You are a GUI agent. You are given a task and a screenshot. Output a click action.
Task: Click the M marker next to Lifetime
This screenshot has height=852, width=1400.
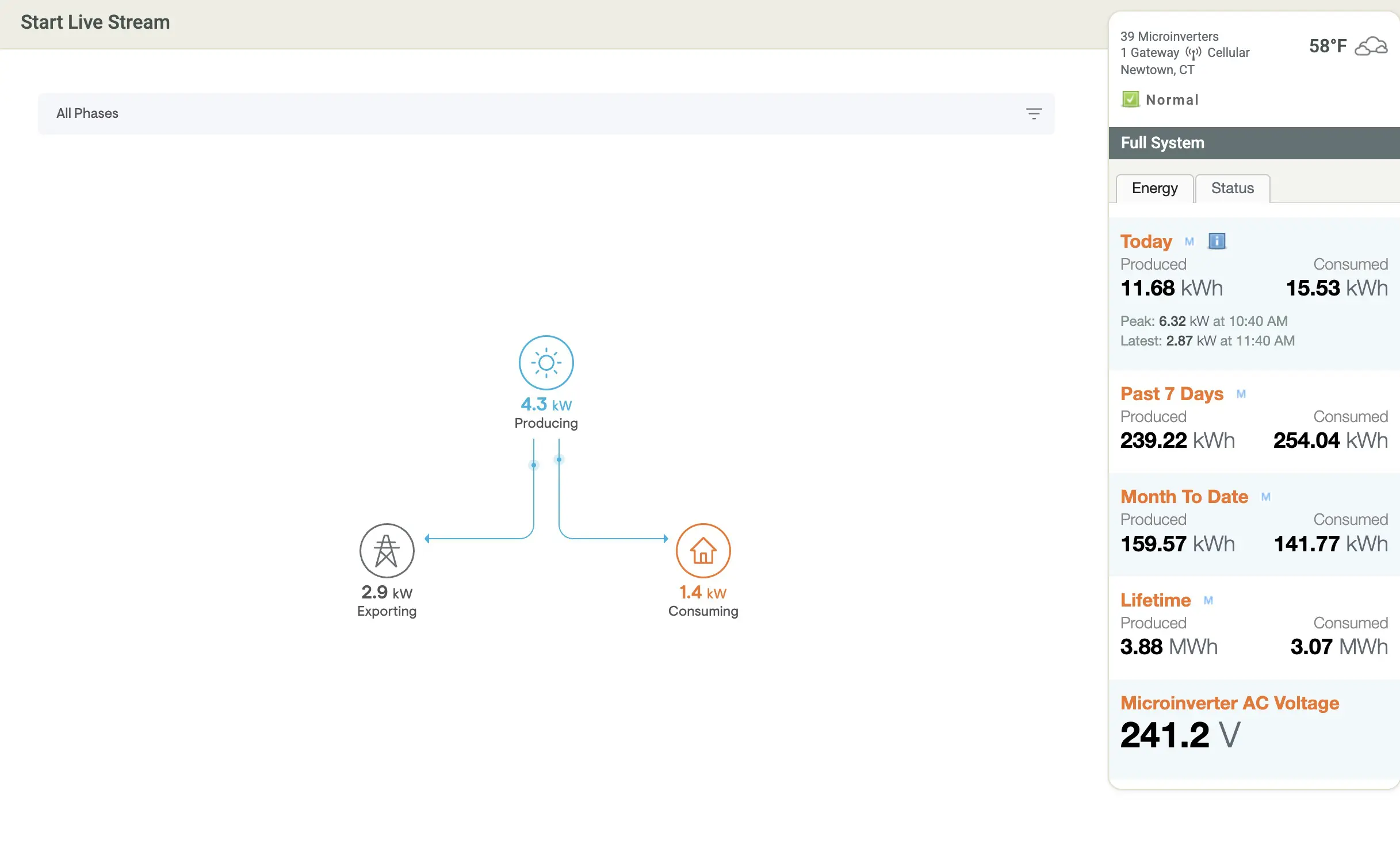pos(1208,600)
